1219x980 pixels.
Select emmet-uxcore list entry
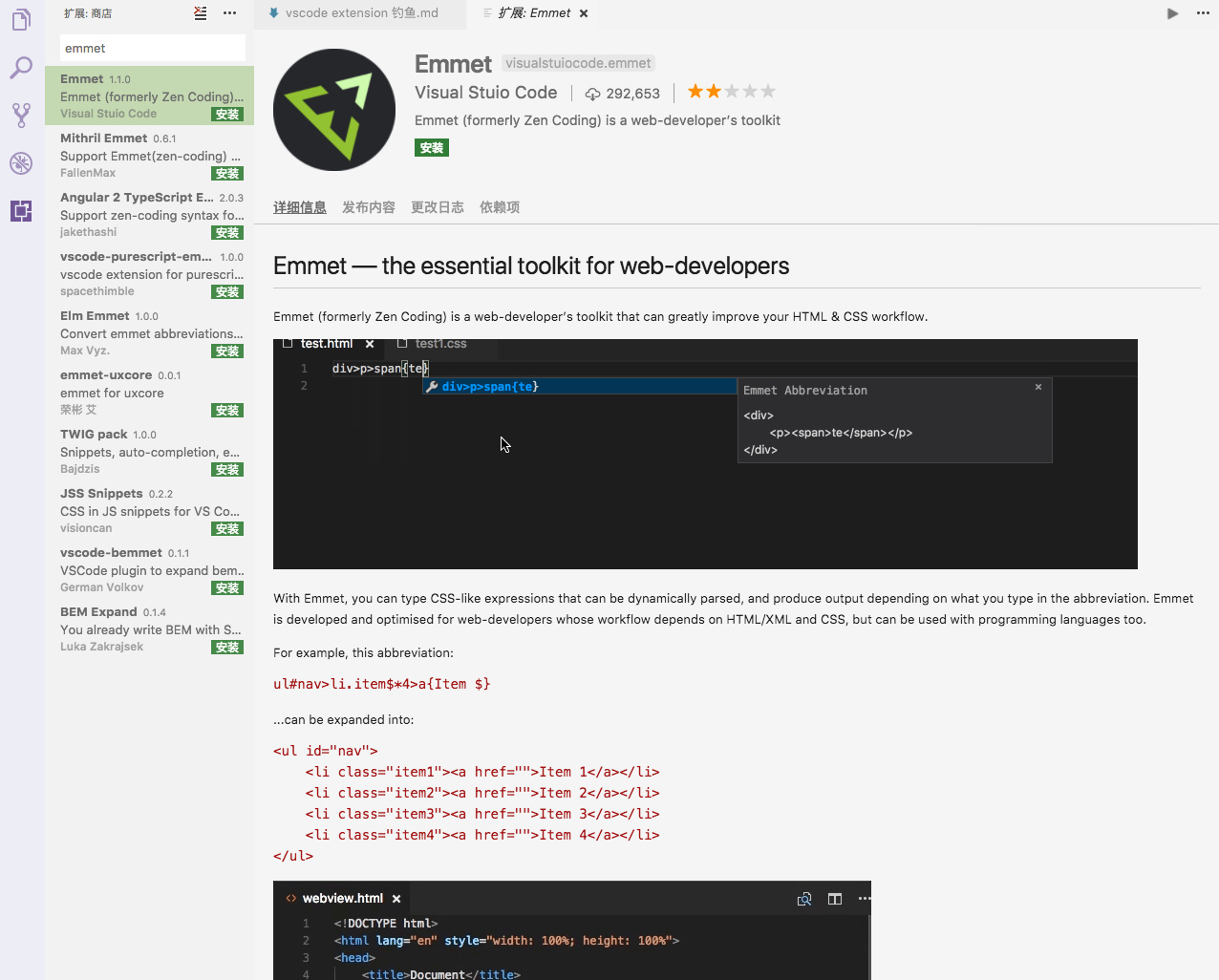pos(149,392)
